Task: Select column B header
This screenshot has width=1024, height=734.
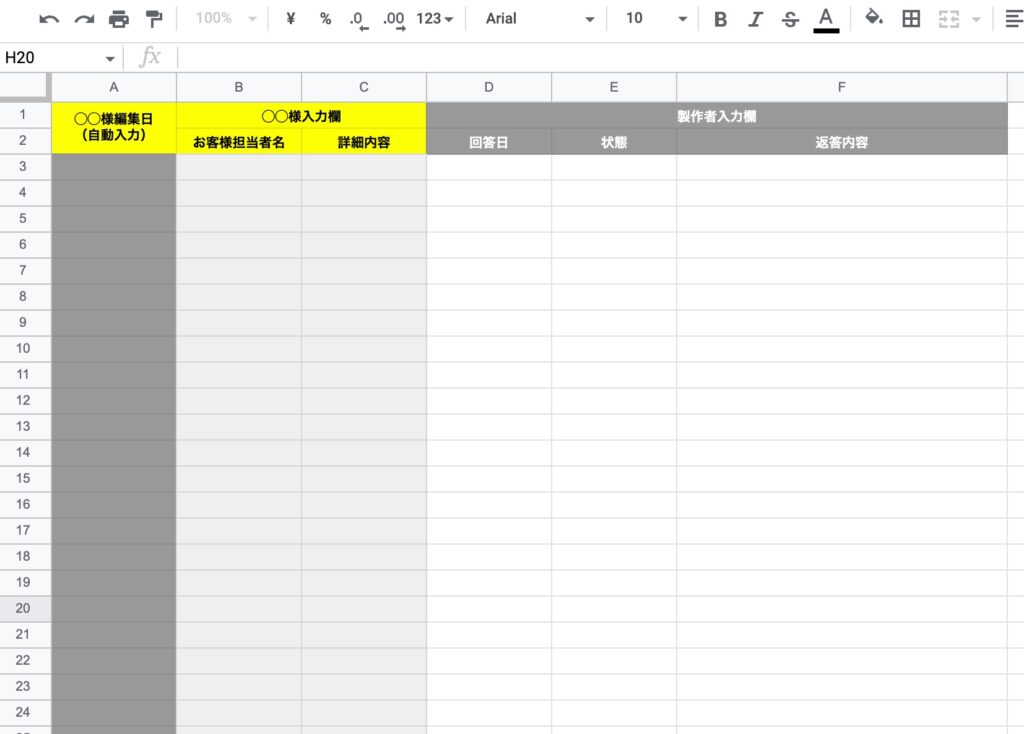Action: (x=239, y=87)
